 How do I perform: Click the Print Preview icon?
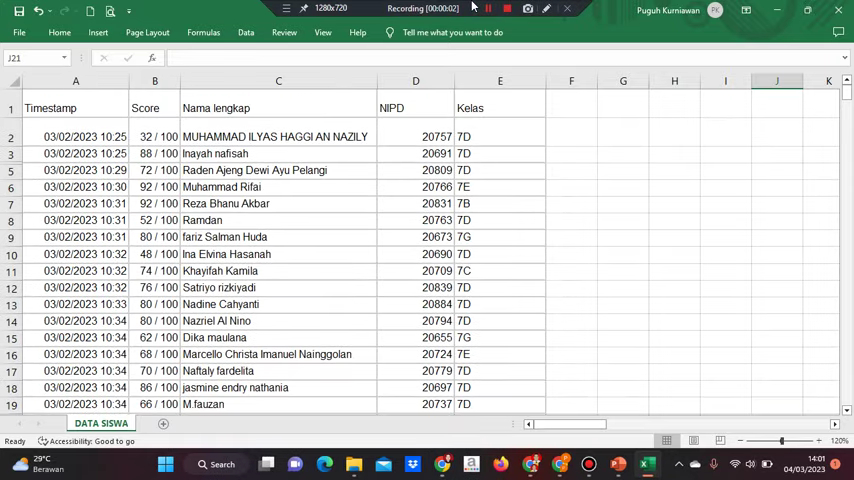tap(110, 11)
